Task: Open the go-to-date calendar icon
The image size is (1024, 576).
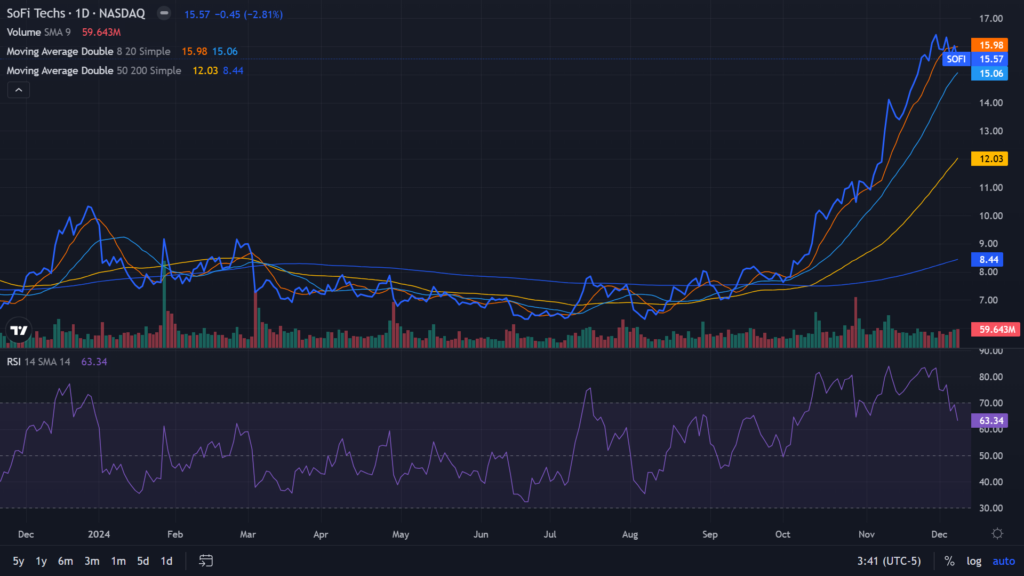Action: [206, 561]
